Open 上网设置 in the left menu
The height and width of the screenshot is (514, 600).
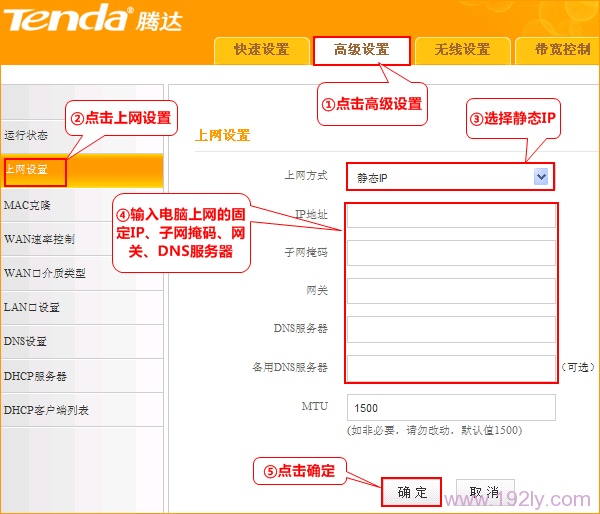[28, 170]
